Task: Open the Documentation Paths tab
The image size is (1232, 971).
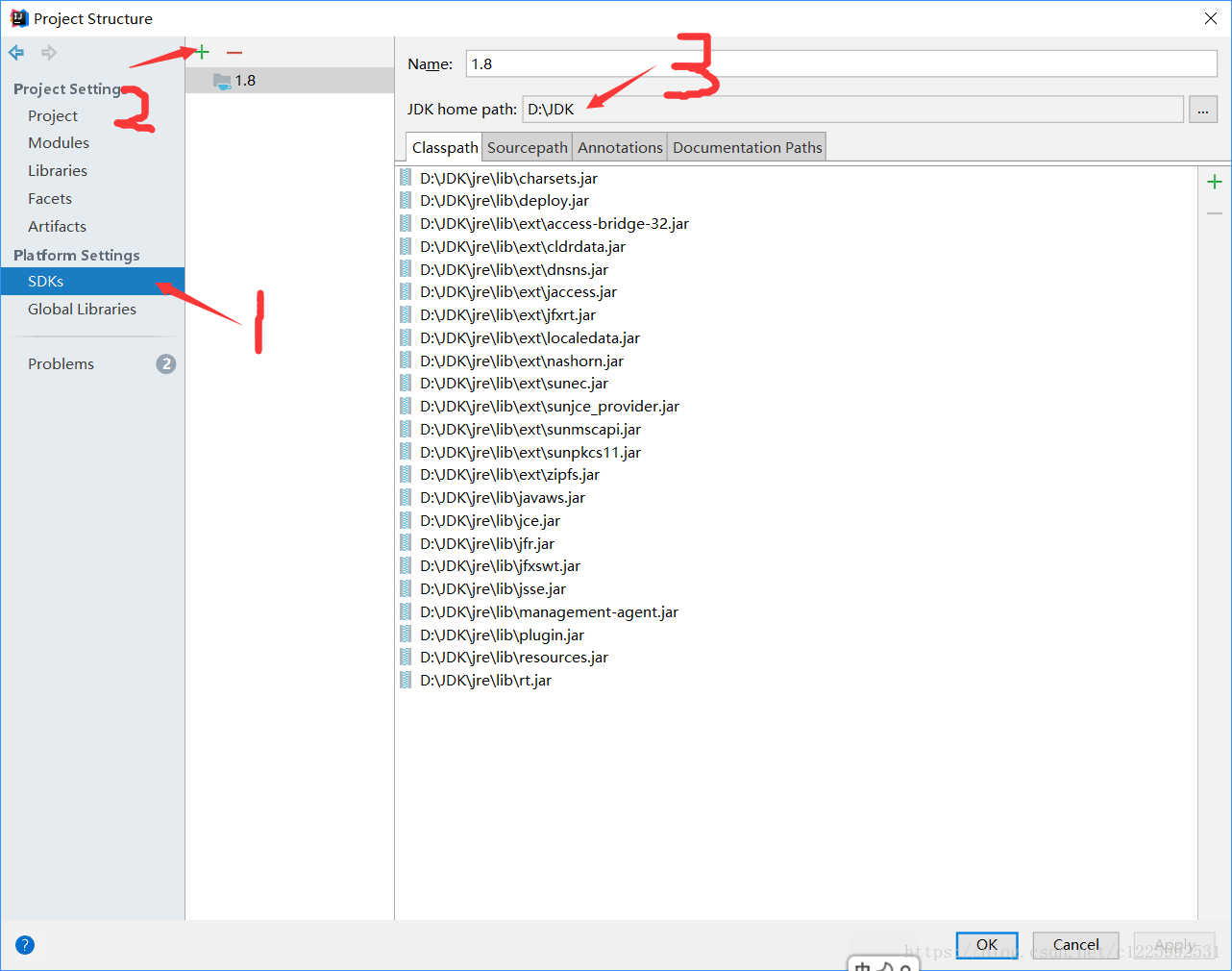Action: (747, 147)
